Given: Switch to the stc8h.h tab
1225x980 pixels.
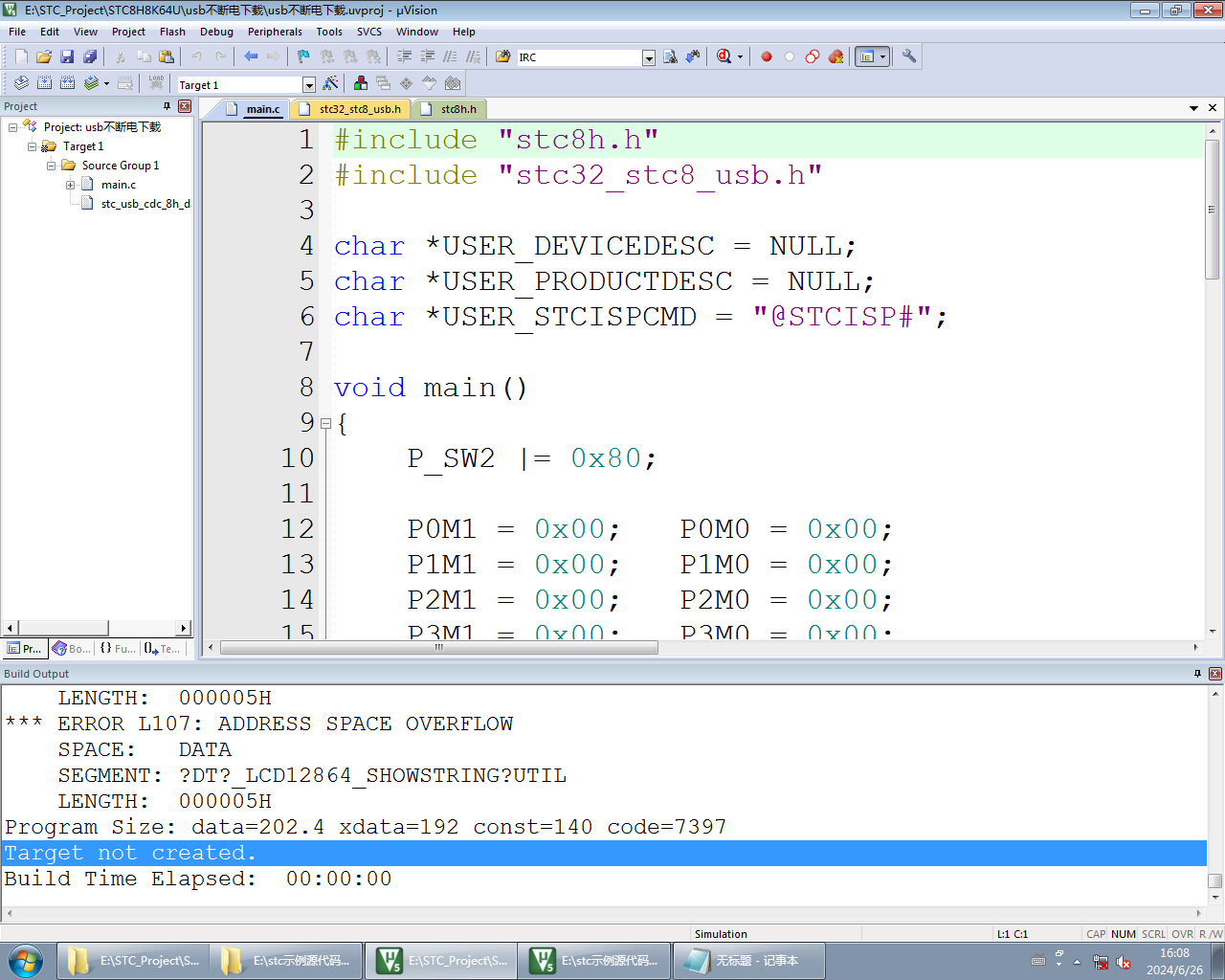Looking at the screenshot, I should [450, 109].
